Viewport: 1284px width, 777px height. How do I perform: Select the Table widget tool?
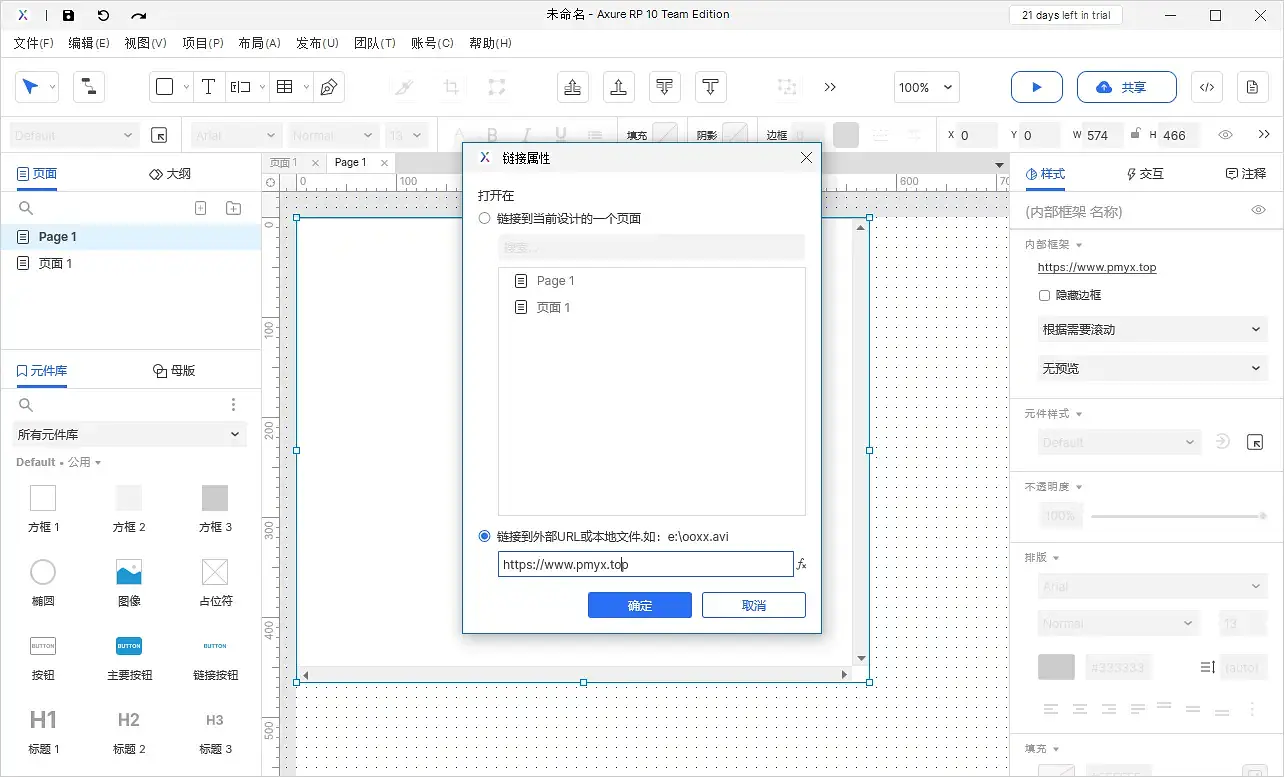point(283,87)
